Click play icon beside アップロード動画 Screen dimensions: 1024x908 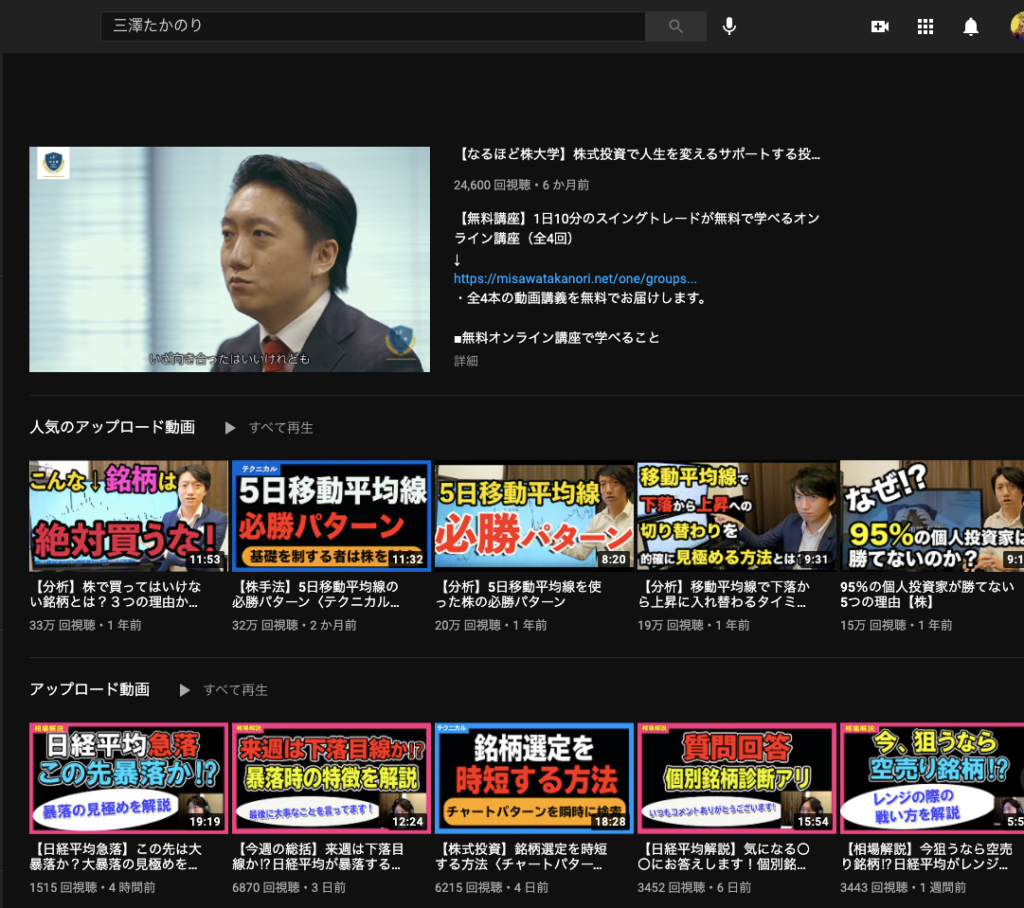[x=184, y=690]
